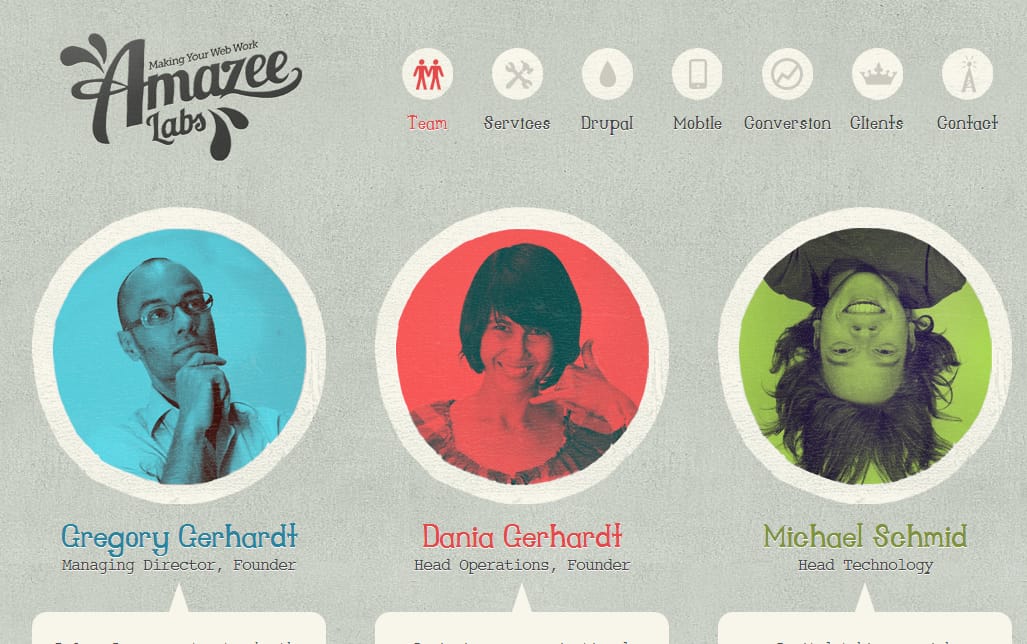The width and height of the screenshot is (1027, 644).
Task: Open the Conversion chart icon
Action: 787,74
